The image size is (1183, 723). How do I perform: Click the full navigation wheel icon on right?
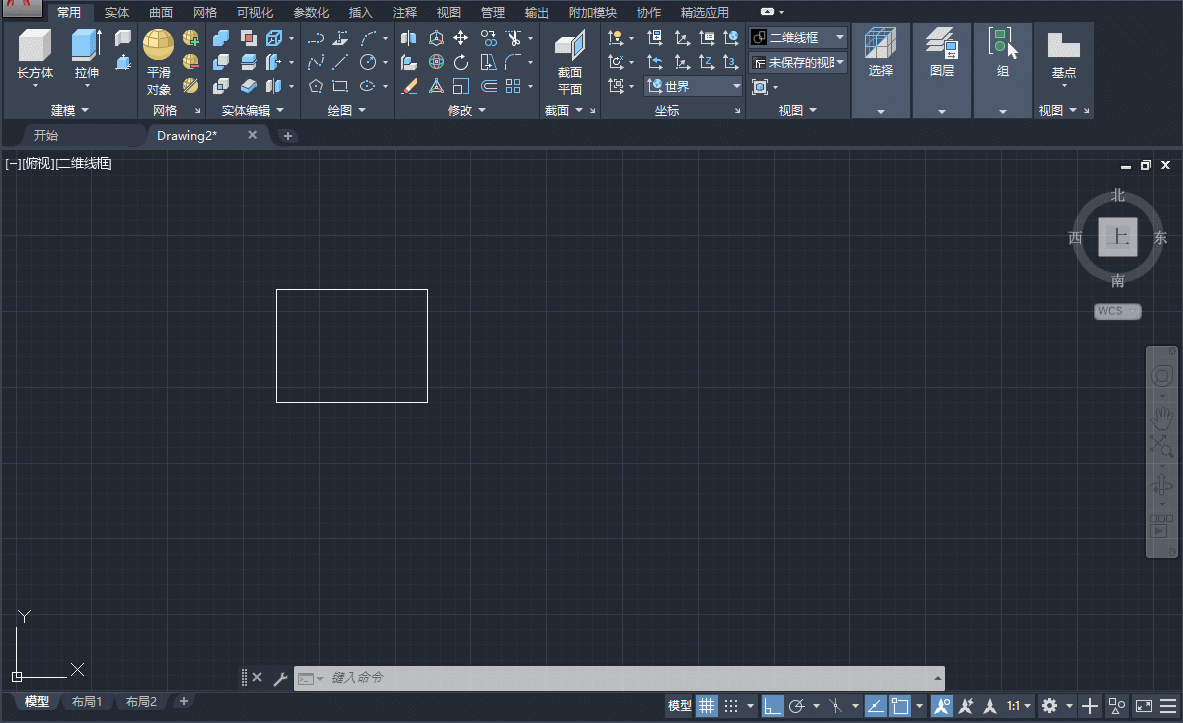(1161, 375)
